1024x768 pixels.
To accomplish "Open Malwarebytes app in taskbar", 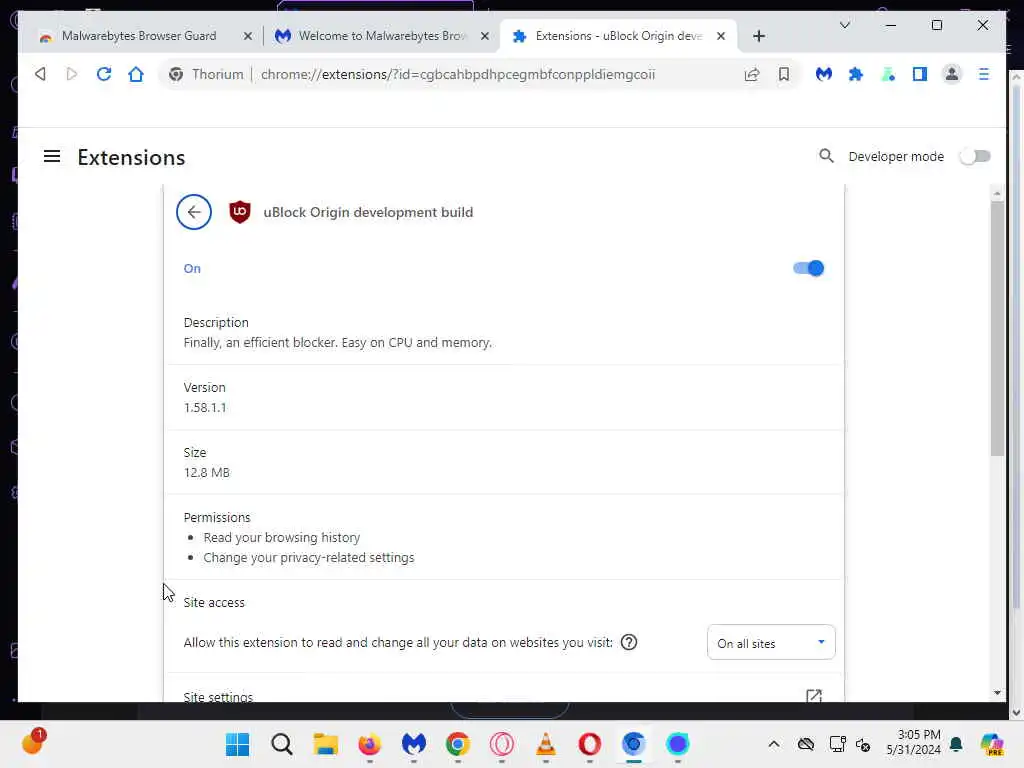I will 413,744.
